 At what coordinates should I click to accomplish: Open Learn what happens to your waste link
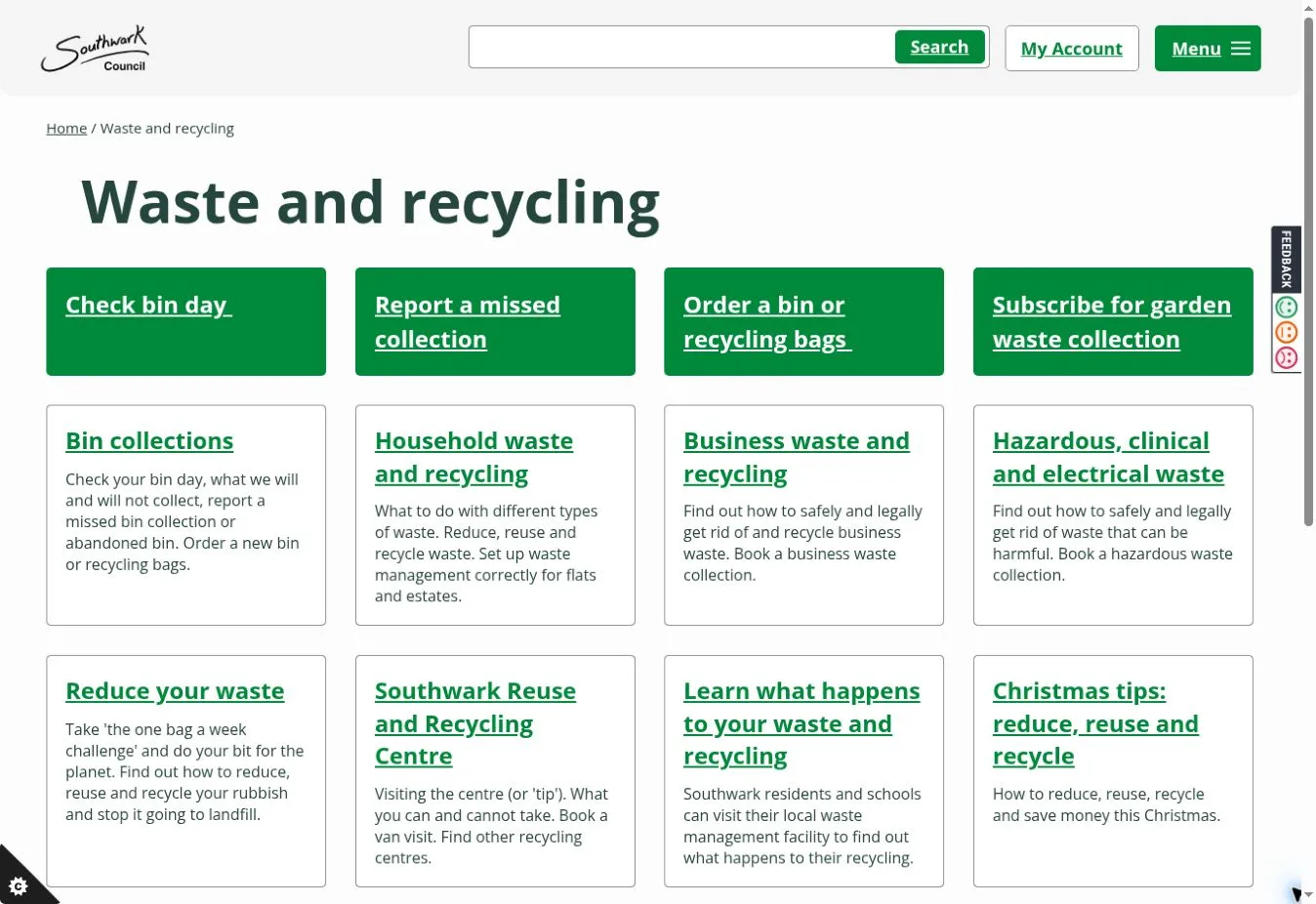point(802,723)
